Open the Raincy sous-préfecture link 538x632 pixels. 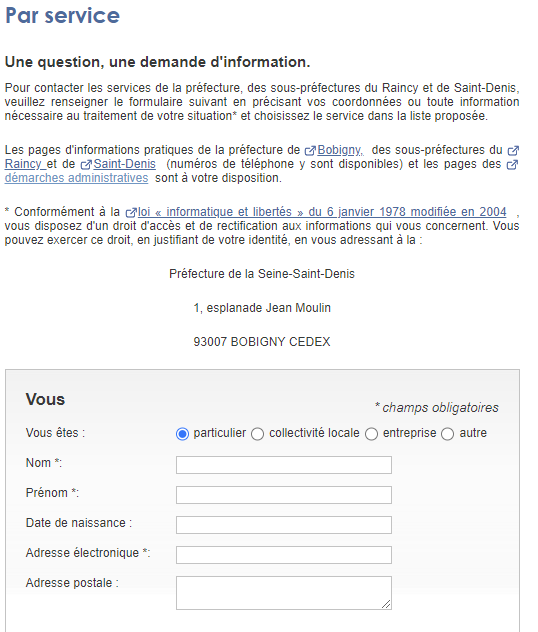tap(23, 164)
